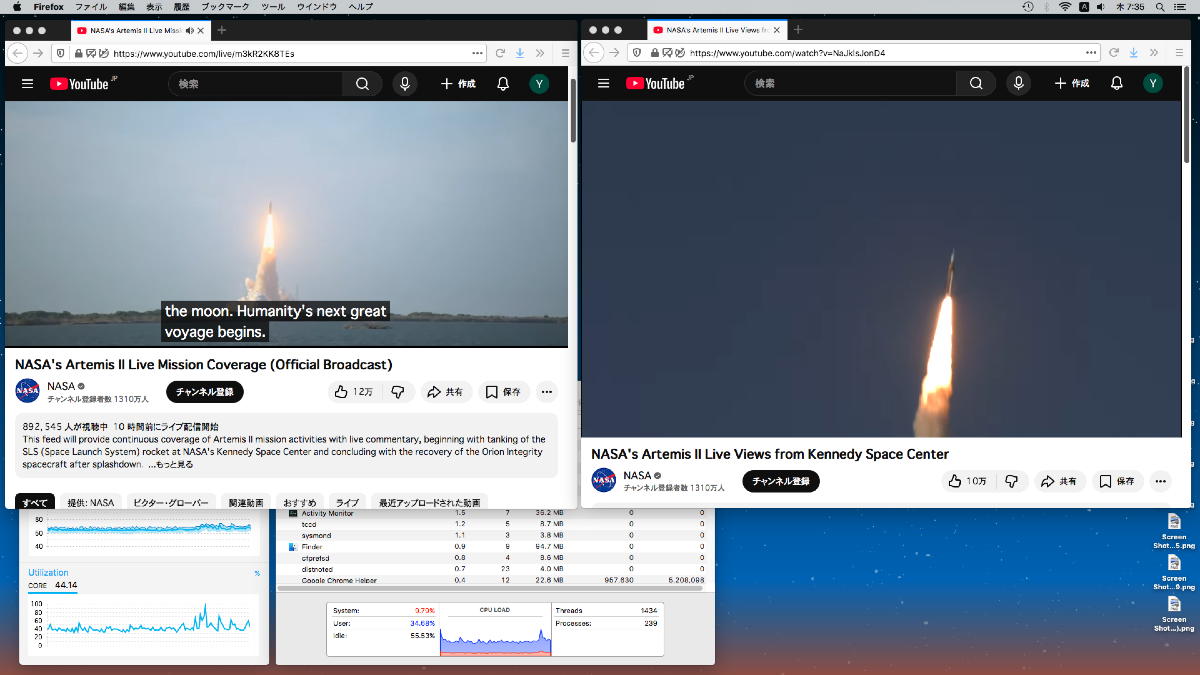Screen dimensions: 1200x675
Task: Select the おすすめ filter chip
Action: click(x=300, y=503)
